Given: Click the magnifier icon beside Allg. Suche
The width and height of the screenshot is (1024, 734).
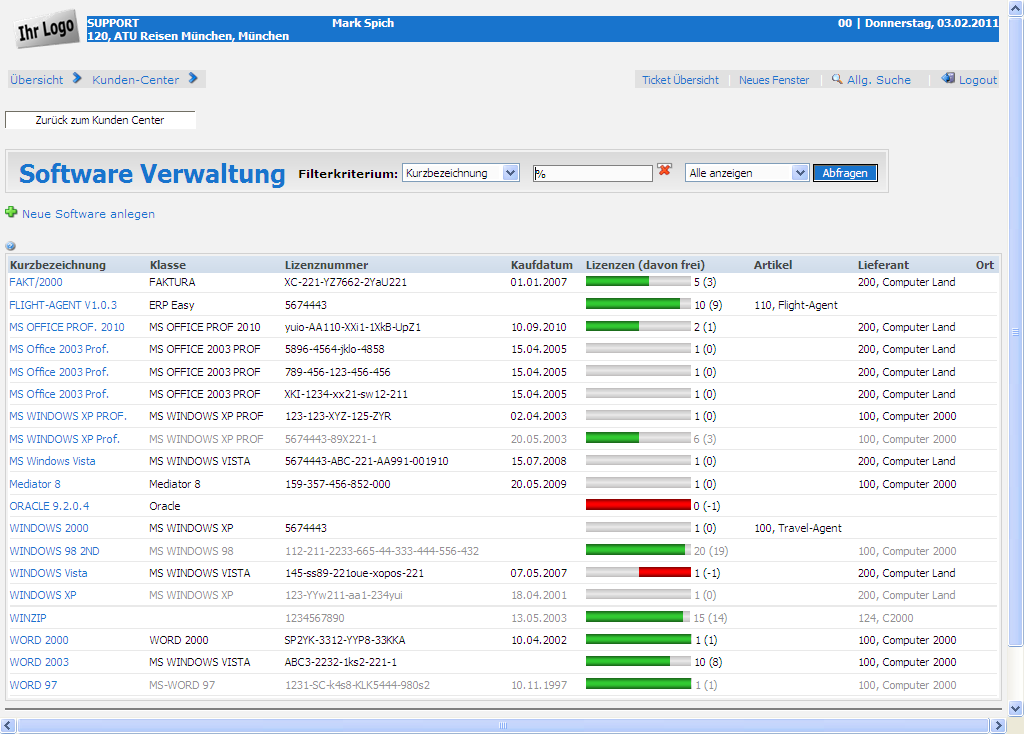Looking at the screenshot, I should click(837, 79).
